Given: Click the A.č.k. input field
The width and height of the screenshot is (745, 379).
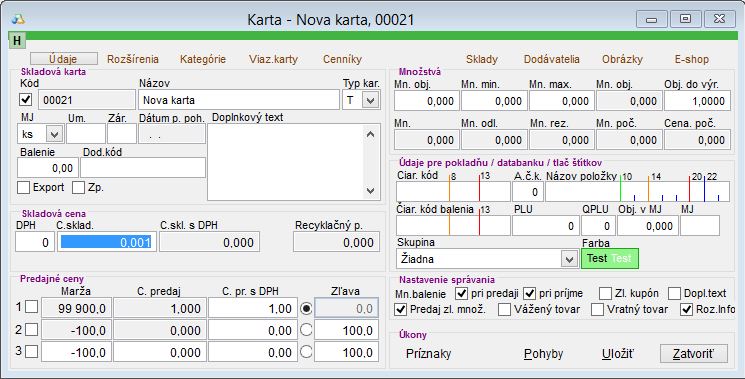Looking at the screenshot, I should click(x=528, y=192).
